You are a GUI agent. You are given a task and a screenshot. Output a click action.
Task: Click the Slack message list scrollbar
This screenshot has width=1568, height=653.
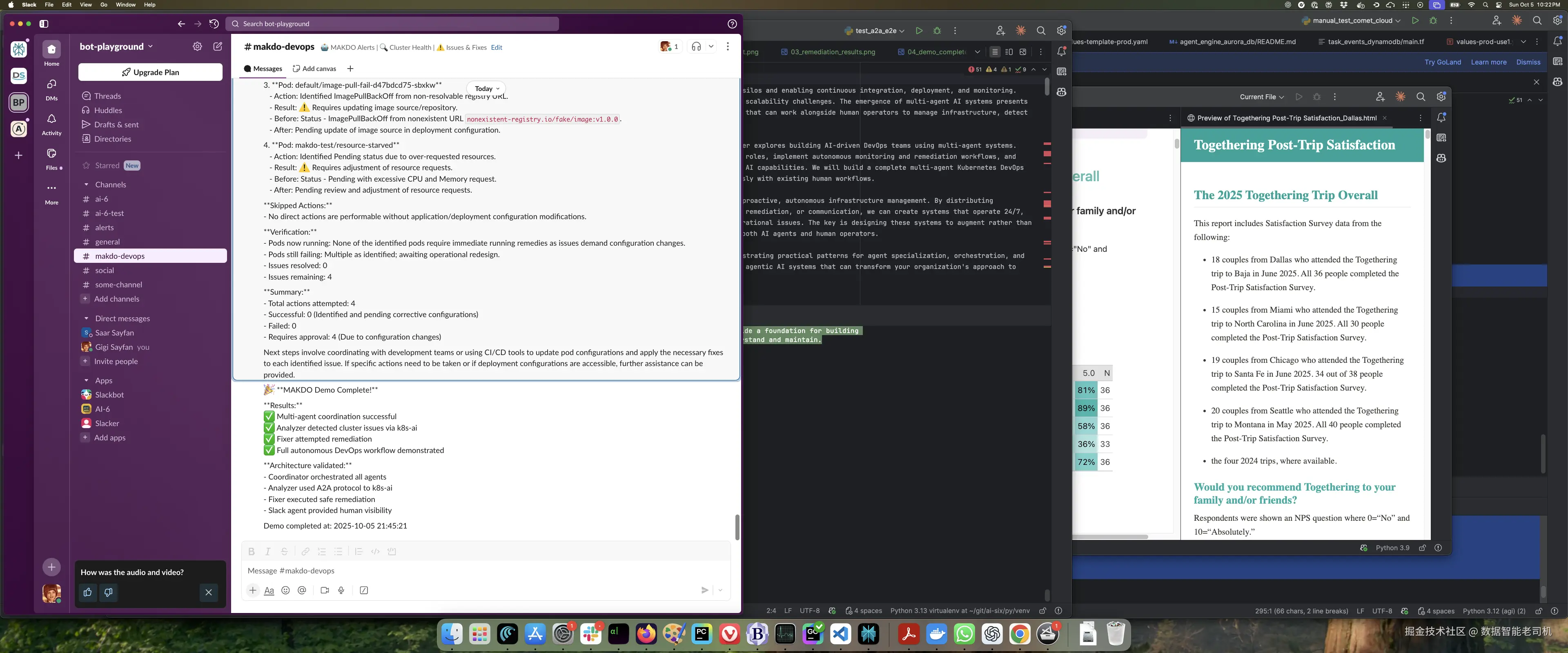click(x=737, y=527)
